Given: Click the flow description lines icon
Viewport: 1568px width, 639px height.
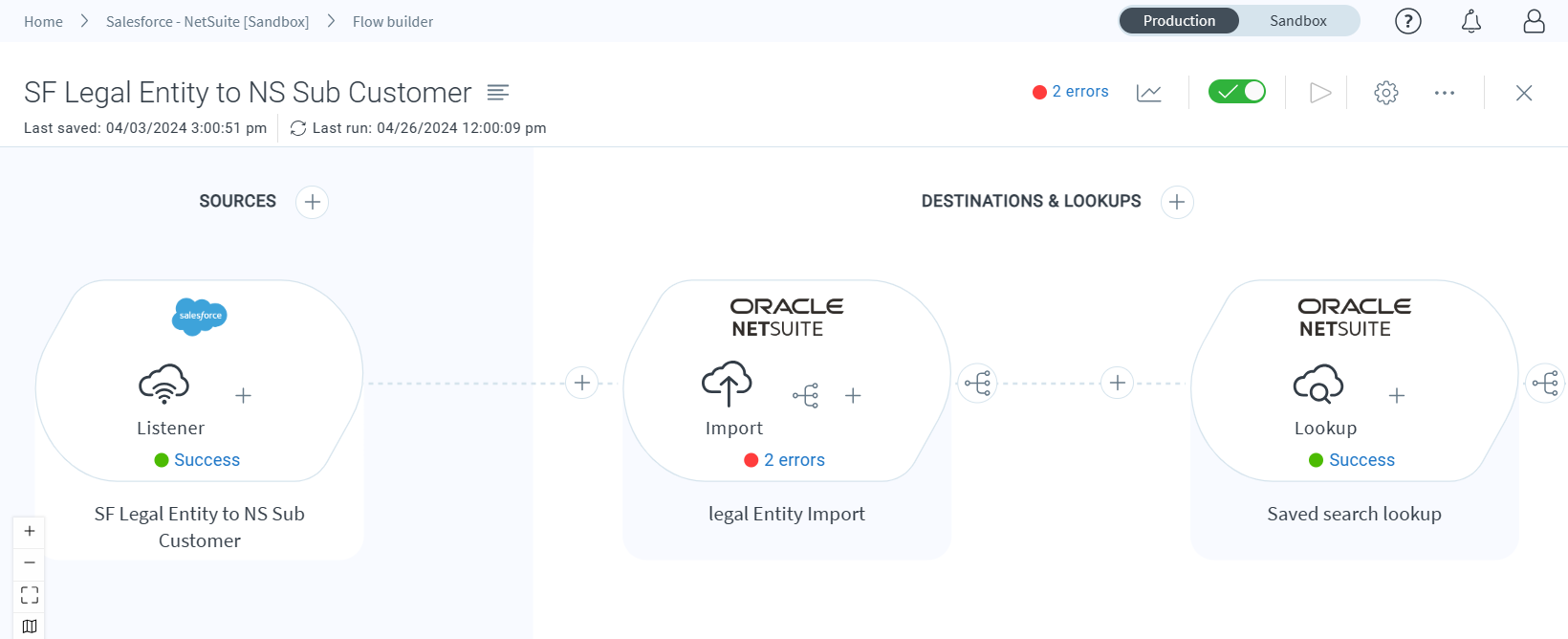Looking at the screenshot, I should [497, 93].
